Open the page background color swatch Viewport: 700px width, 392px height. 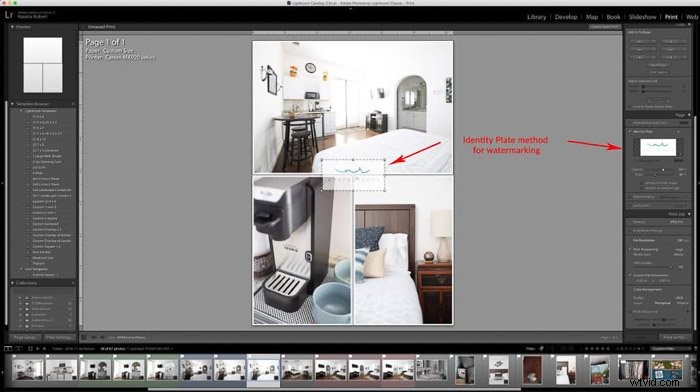tap(683, 123)
